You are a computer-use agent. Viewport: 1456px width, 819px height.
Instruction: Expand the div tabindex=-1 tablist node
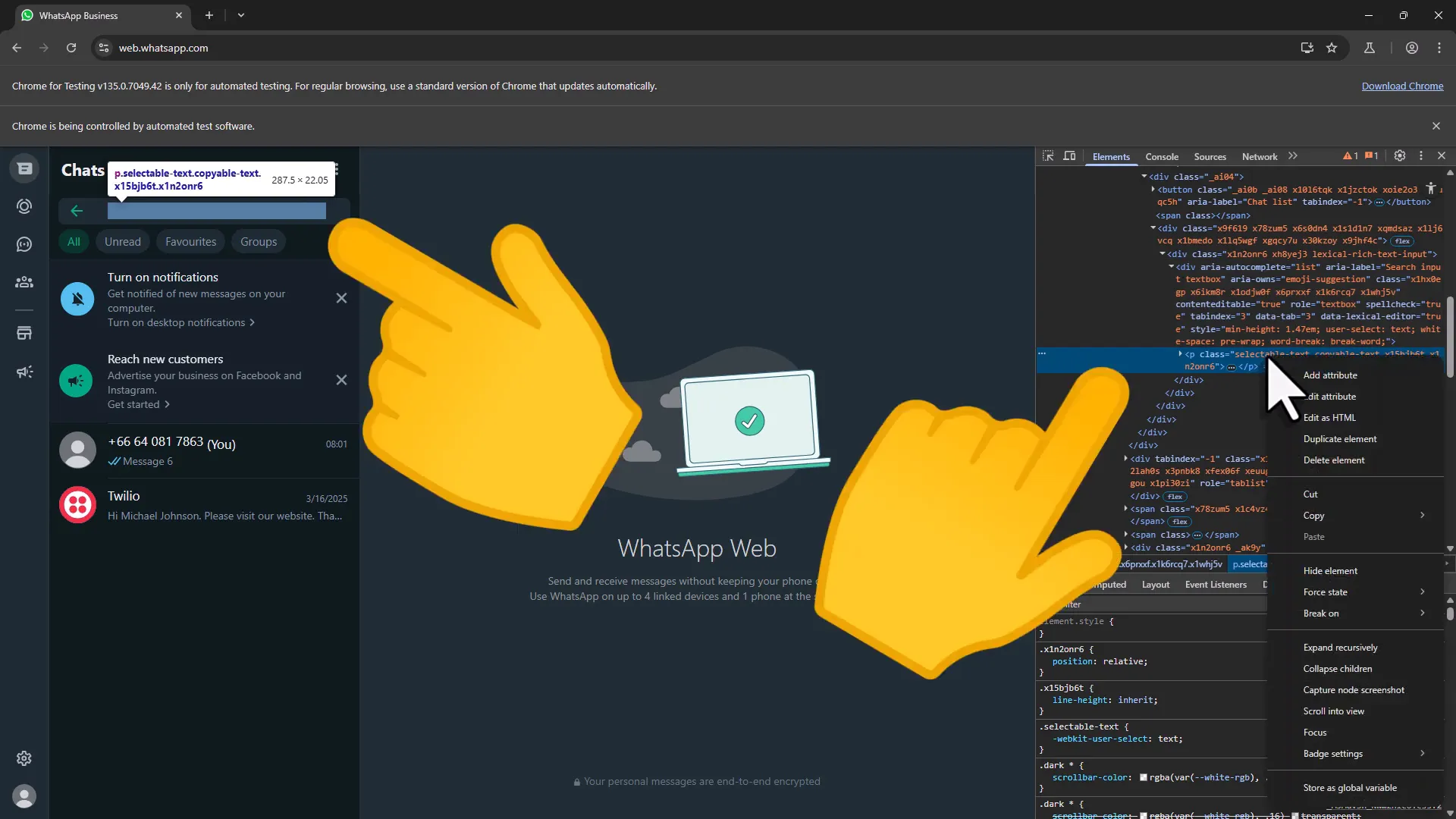click(1125, 459)
